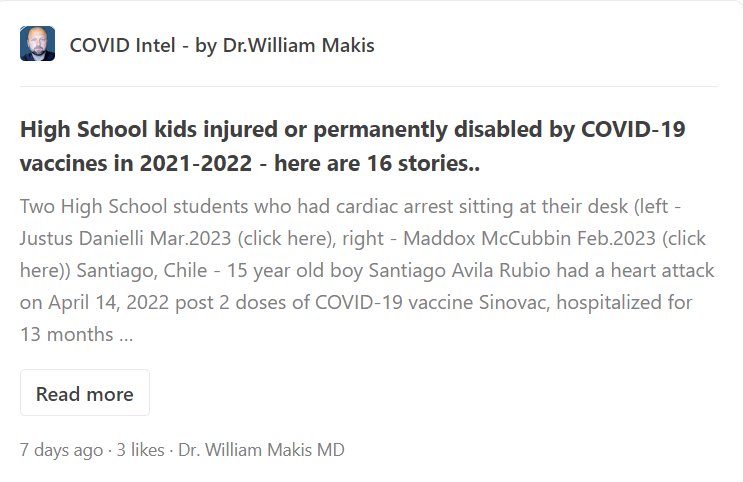Open author Dr. William Makis MD link
Image resolution: width=743 pixels, height=482 pixels.
click(x=262, y=450)
